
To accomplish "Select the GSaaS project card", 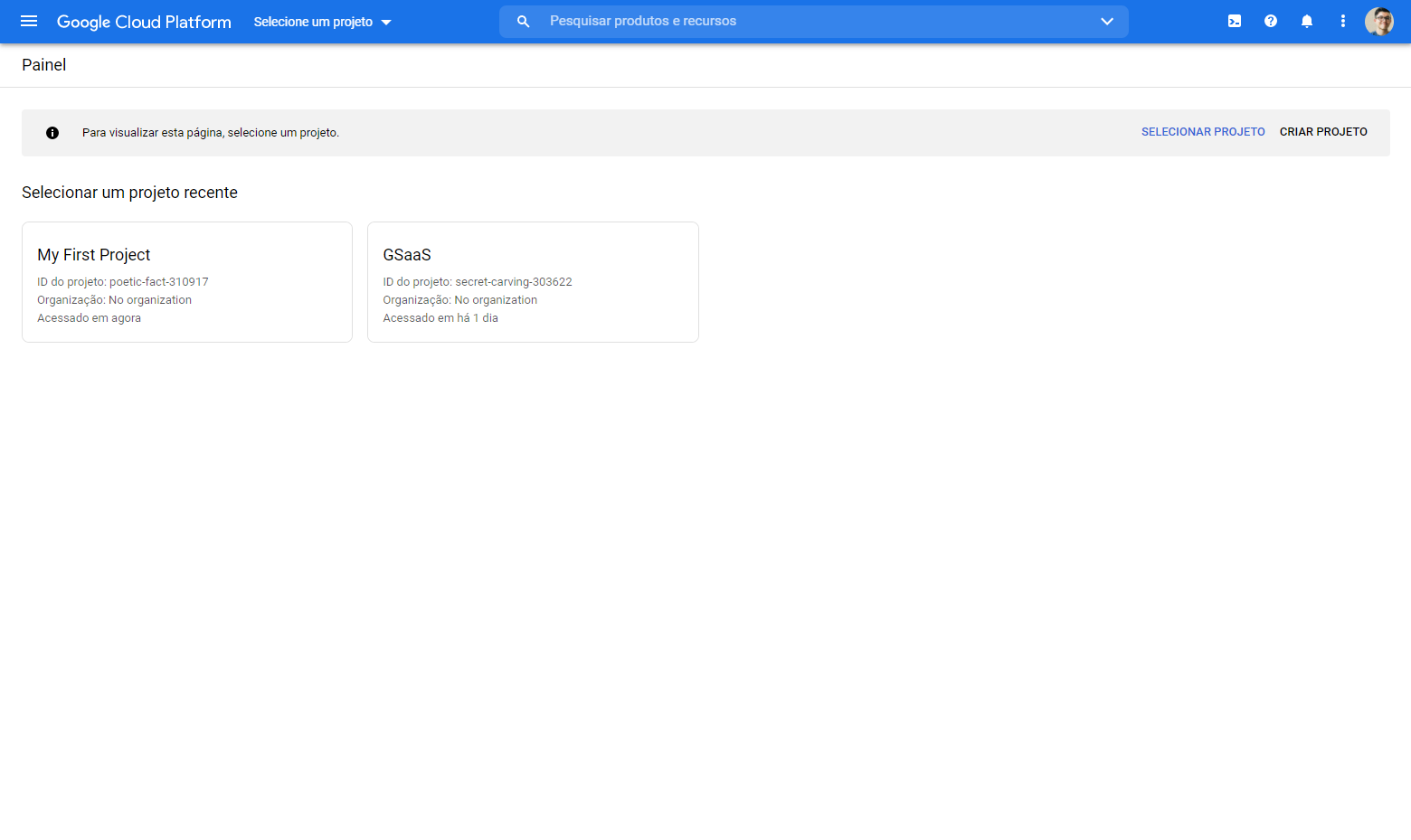I will [533, 282].
